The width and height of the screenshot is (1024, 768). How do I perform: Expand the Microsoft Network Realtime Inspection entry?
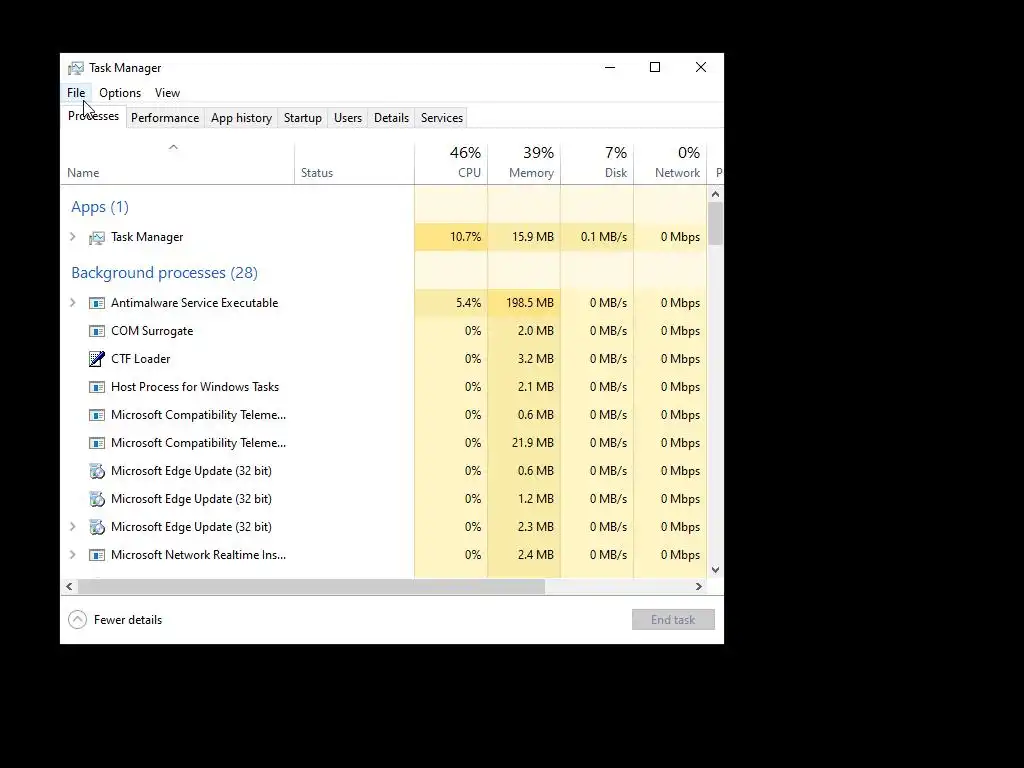[x=72, y=554]
